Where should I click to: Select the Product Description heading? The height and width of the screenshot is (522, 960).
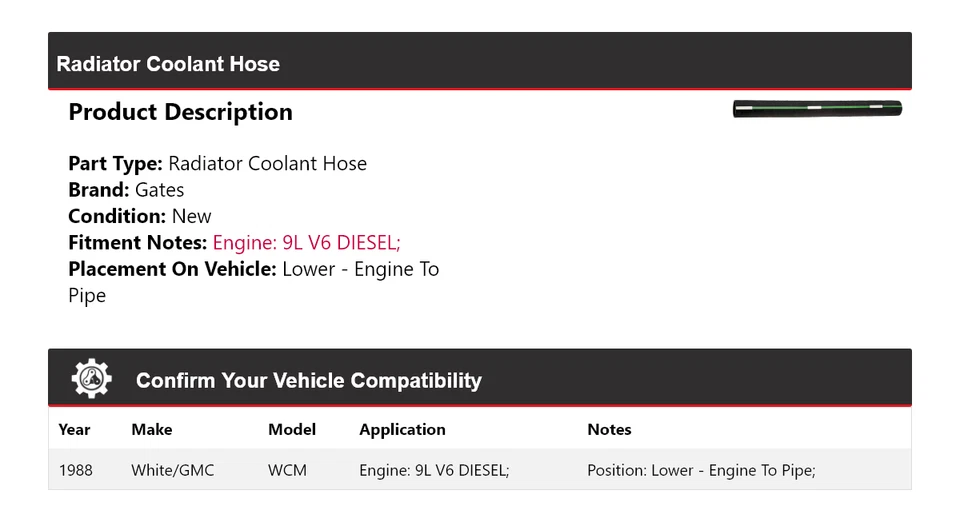click(180, 112)
